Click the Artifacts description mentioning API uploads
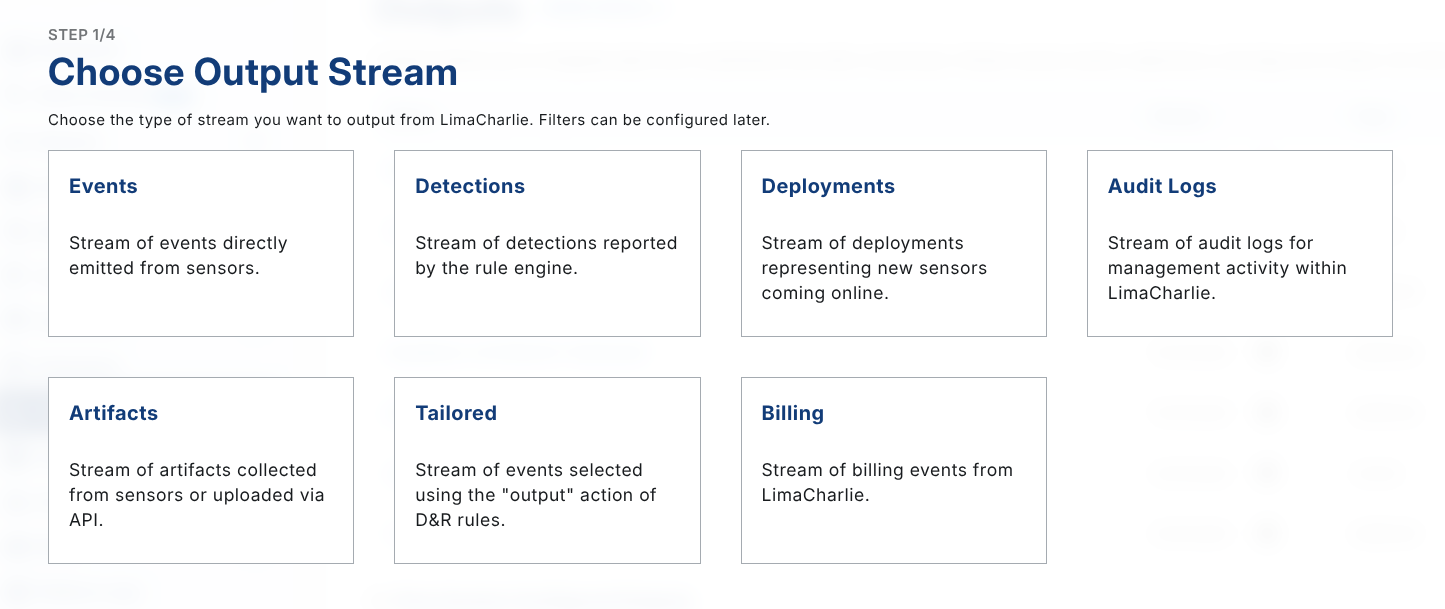Screen dimensions: 1445x609 [196, 495]
